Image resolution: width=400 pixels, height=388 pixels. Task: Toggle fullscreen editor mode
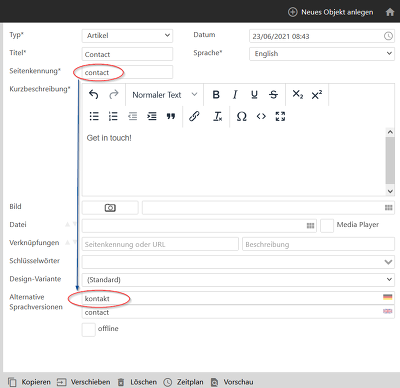pyautogui.click(x=280, y=116)
